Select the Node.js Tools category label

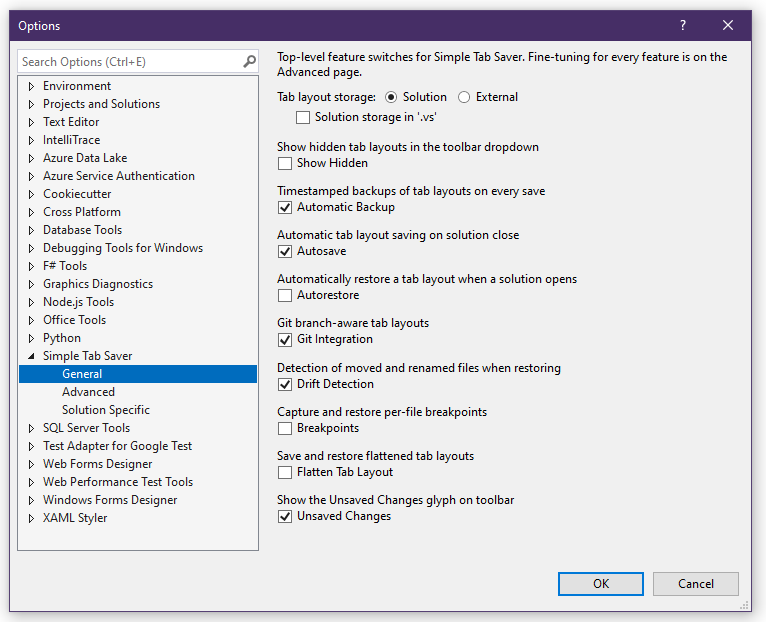(78, 302)
